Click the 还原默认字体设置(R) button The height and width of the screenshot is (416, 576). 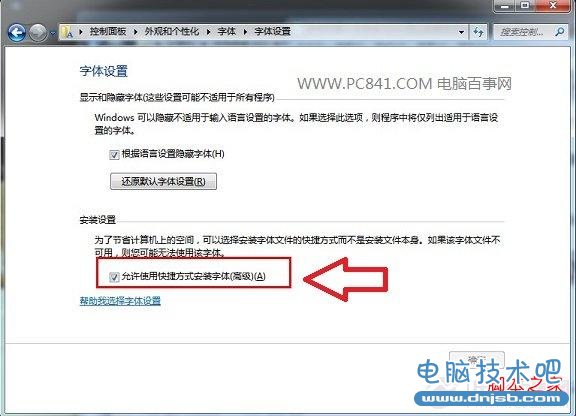[163, 181]
